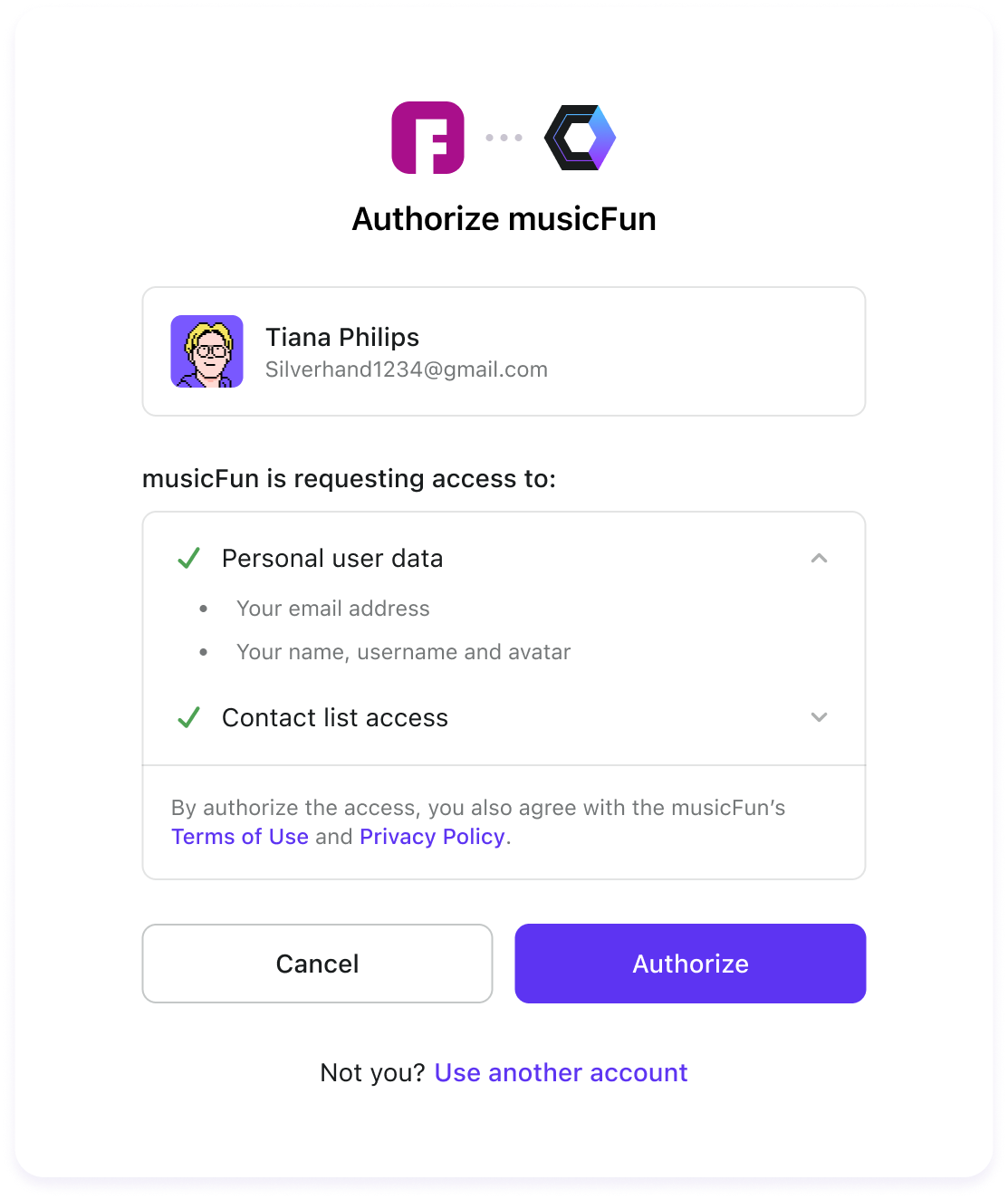1008x1199 pixels.
Task: Click the Cancel button
Action: coord(317,964)
